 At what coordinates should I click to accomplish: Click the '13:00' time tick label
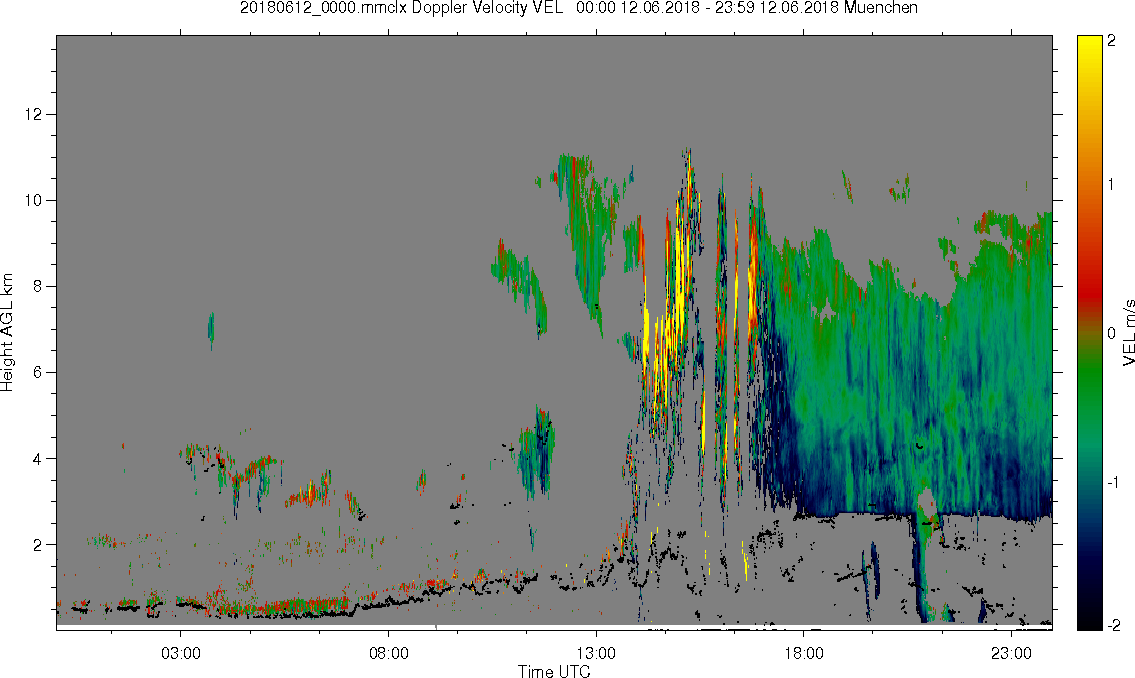596,653
